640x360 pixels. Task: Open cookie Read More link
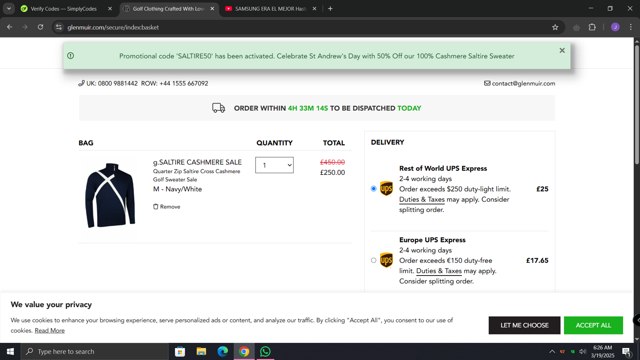pos(49,331)
